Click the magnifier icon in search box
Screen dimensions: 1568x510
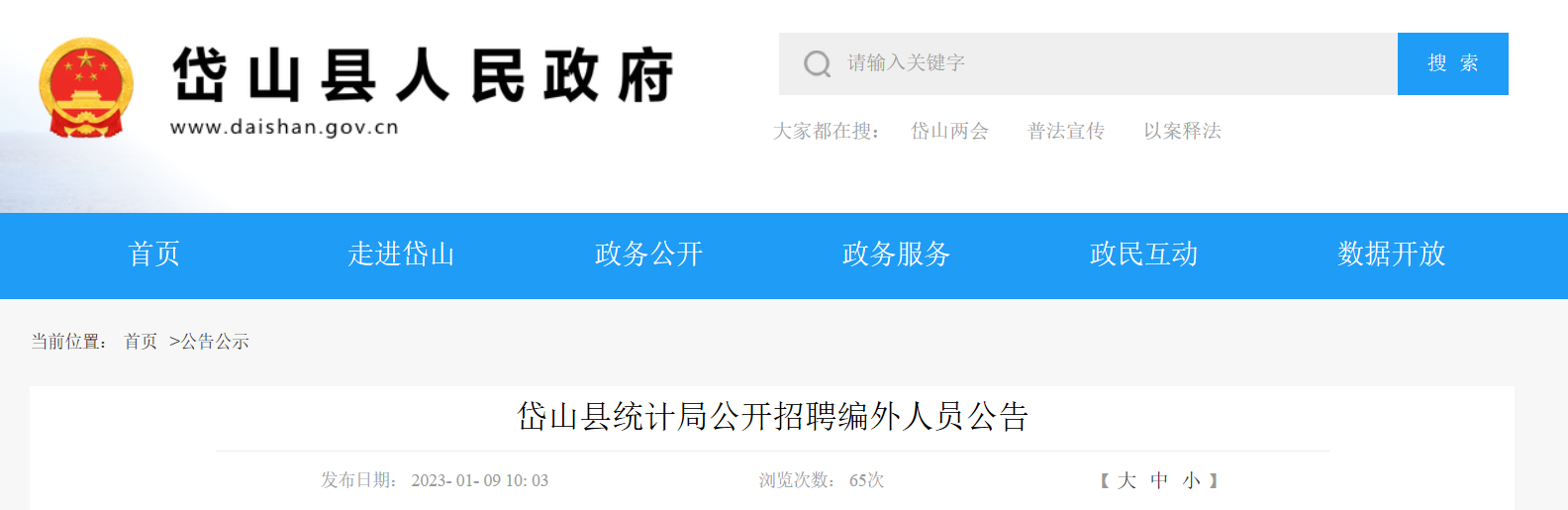[x=817, y=63]
